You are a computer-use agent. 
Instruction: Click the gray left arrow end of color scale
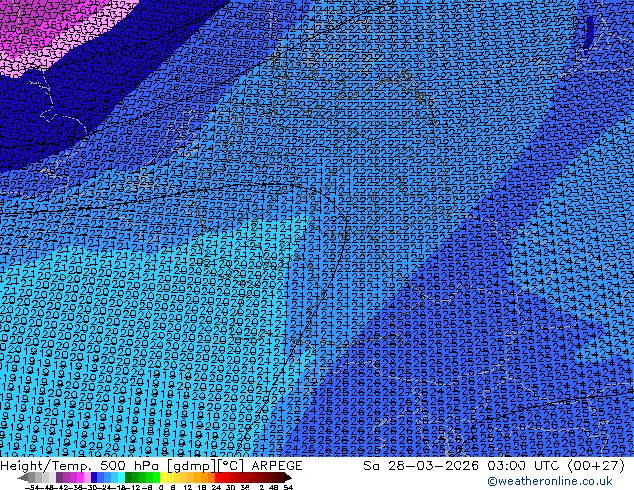(x=22, y=478)
